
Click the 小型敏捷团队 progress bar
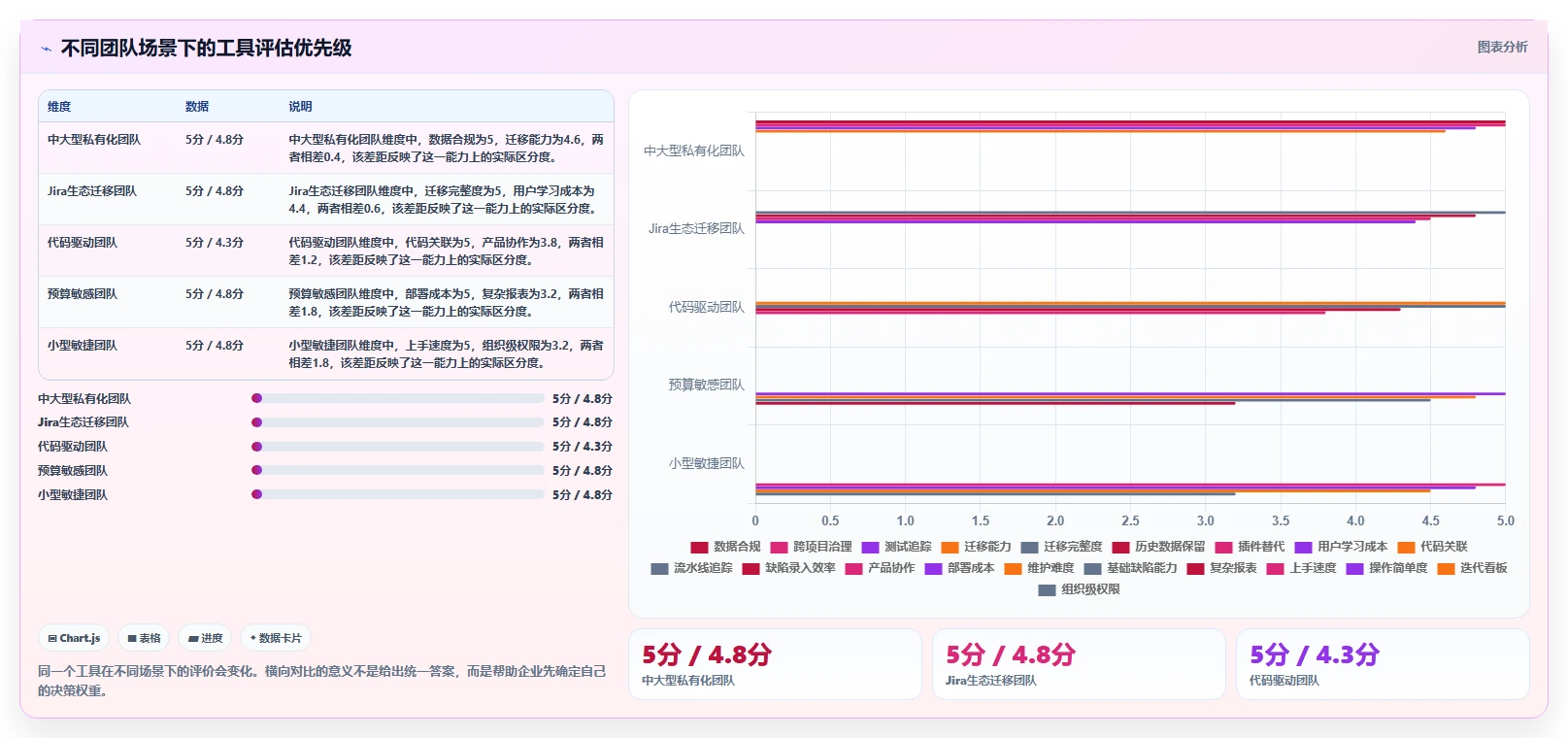point(398,494)
